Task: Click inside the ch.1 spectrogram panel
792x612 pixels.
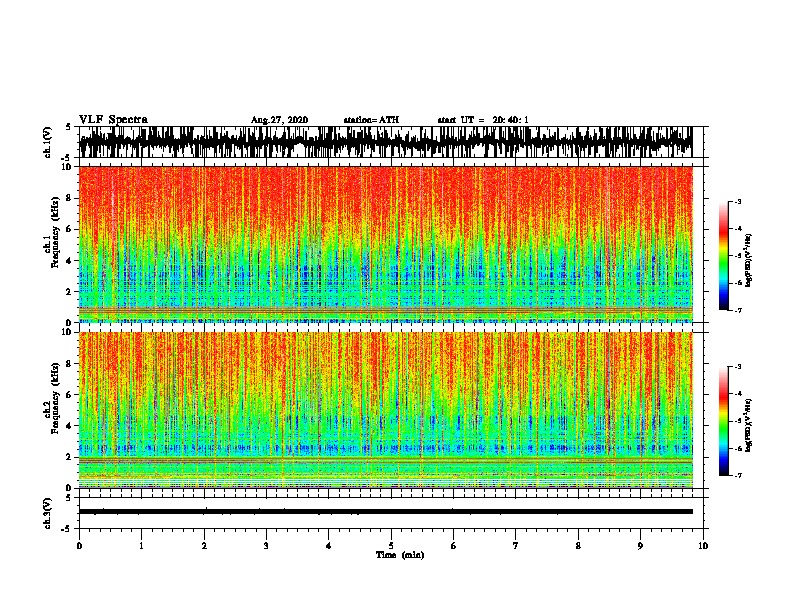Action: click(385, 244)
